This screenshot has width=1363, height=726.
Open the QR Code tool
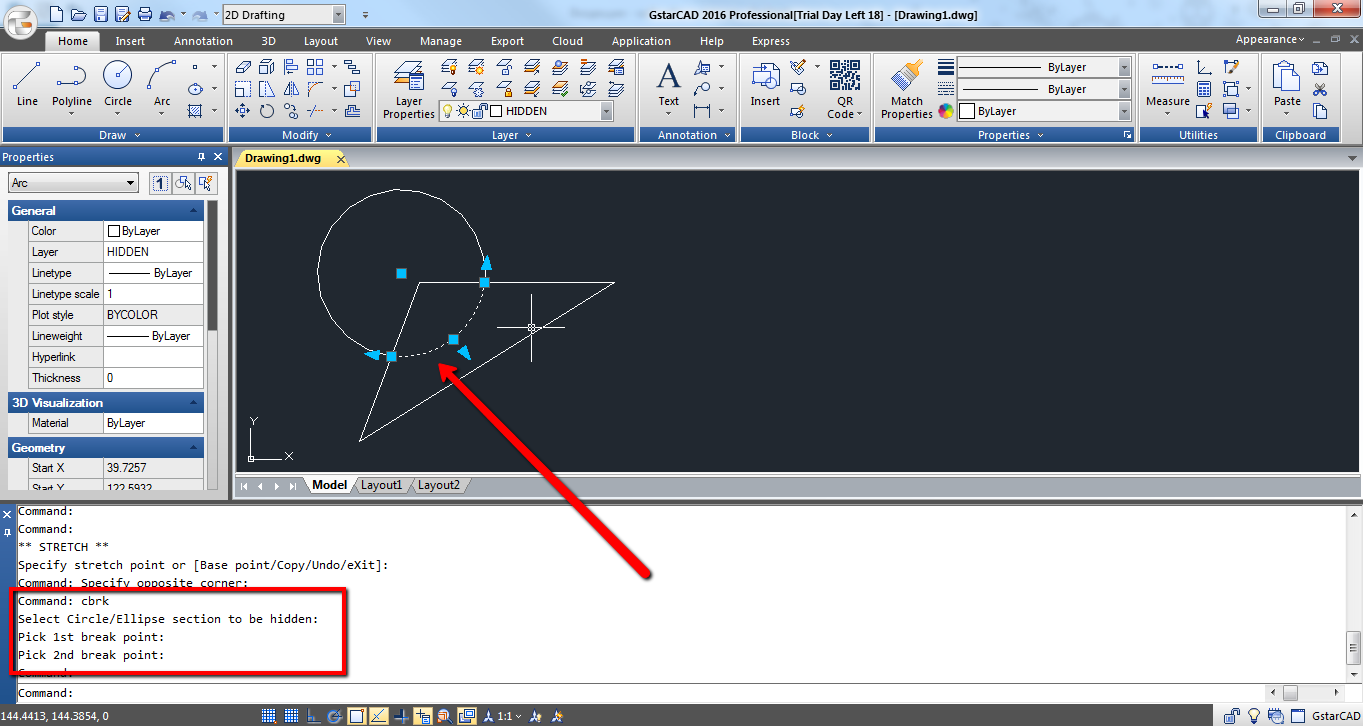845,89
